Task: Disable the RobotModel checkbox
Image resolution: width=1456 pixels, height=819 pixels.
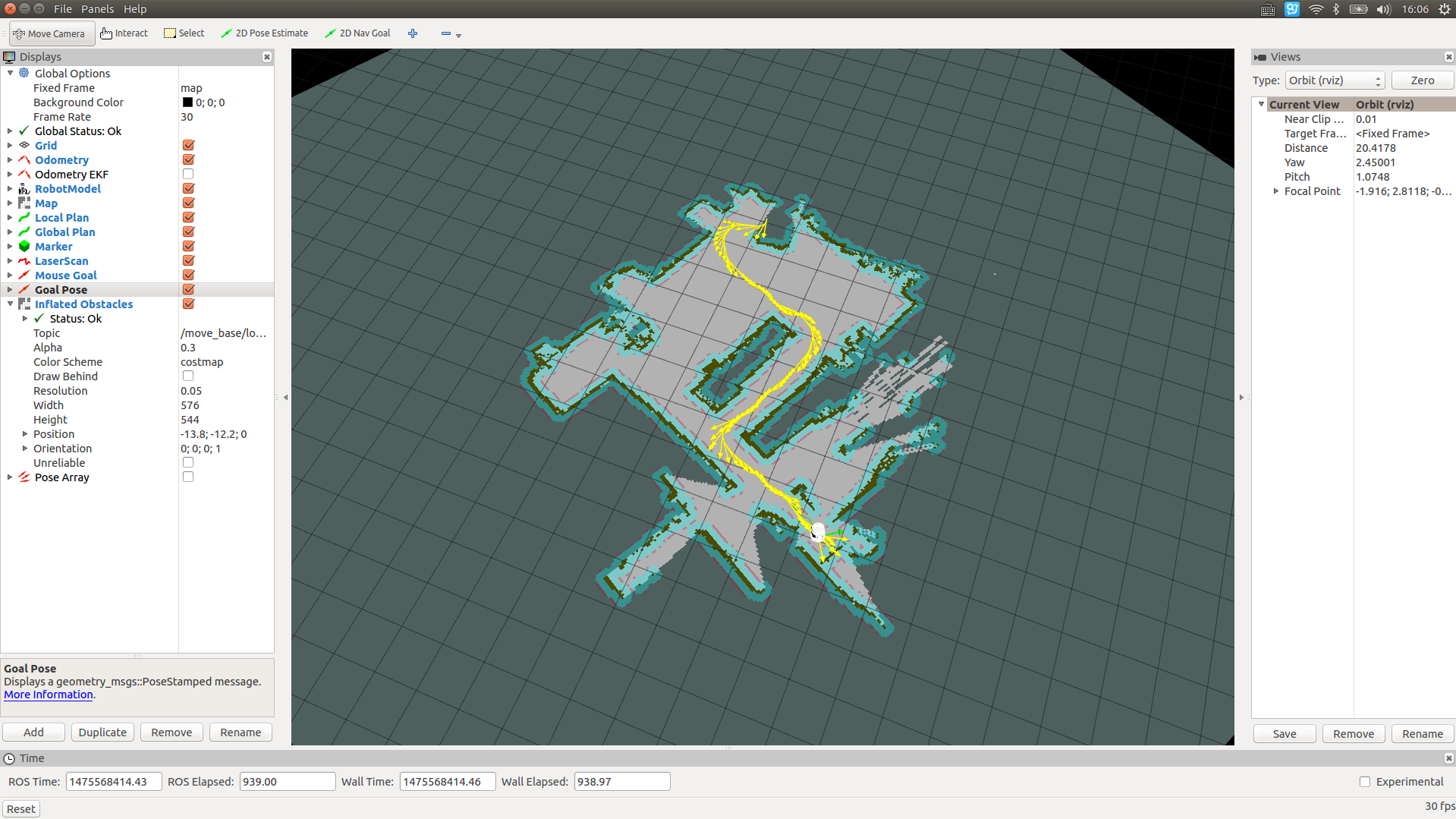Action: point(188,188)
